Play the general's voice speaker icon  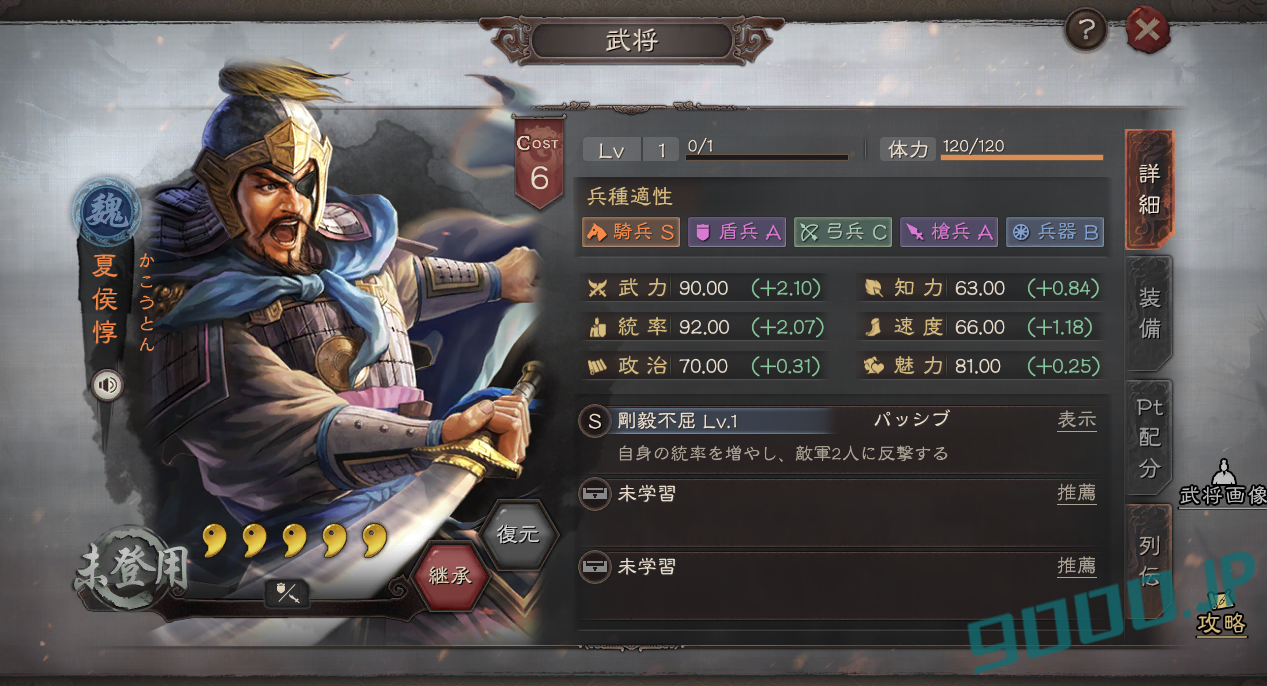click(106, 384)
